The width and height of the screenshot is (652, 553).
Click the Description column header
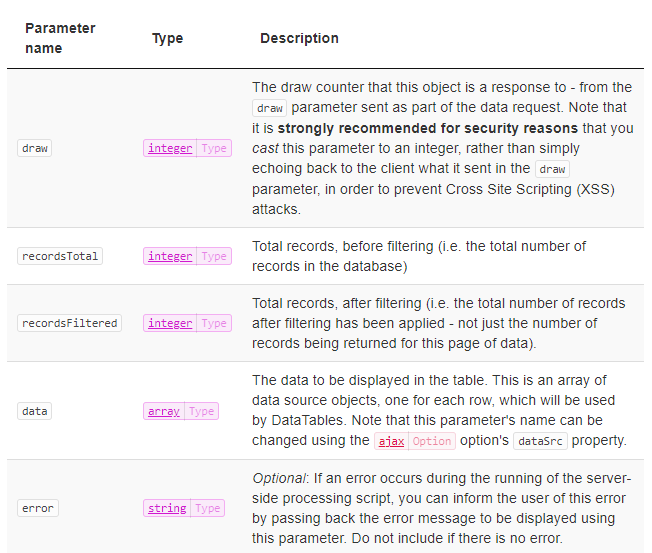(x=299, y=38)
